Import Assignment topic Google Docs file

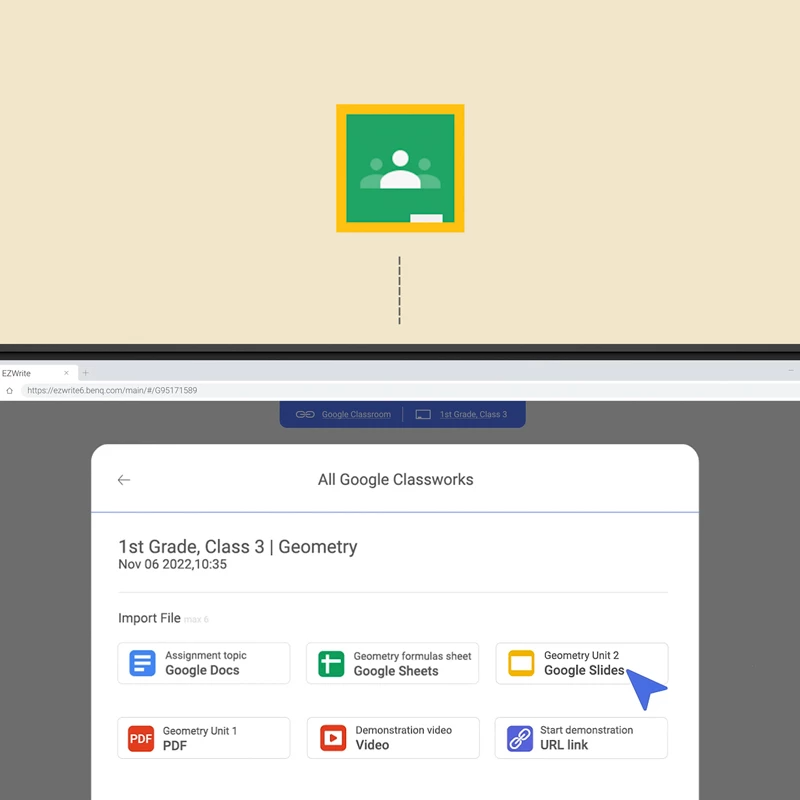(204, 663)
